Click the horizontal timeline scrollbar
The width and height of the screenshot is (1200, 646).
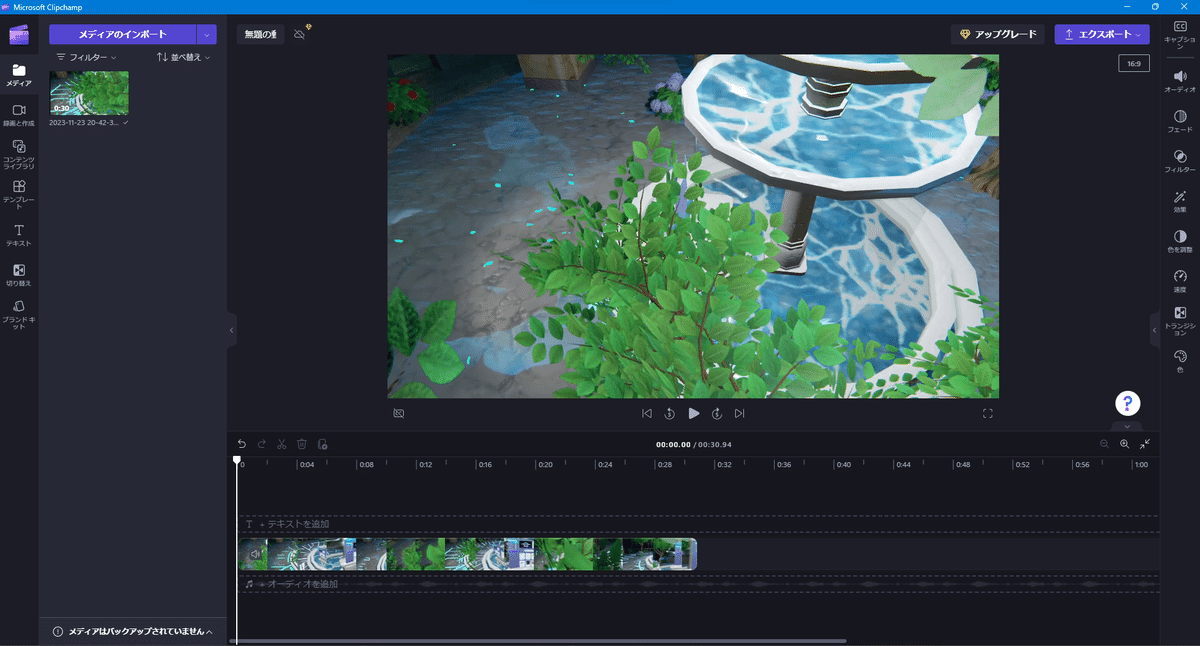(538, 640)
